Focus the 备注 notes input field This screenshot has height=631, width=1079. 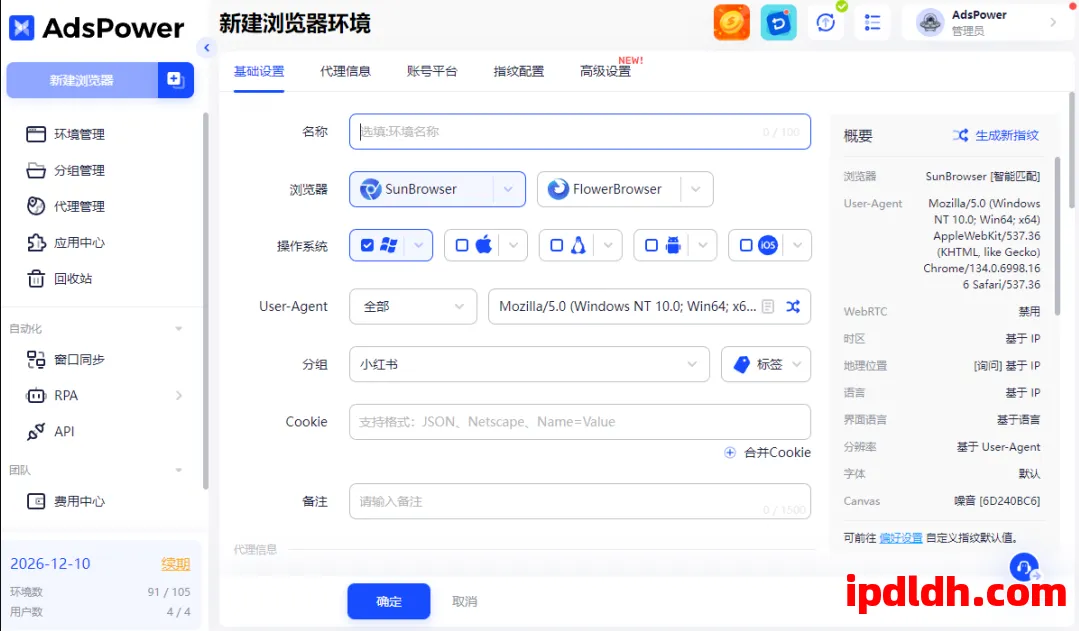click(580, 501)
